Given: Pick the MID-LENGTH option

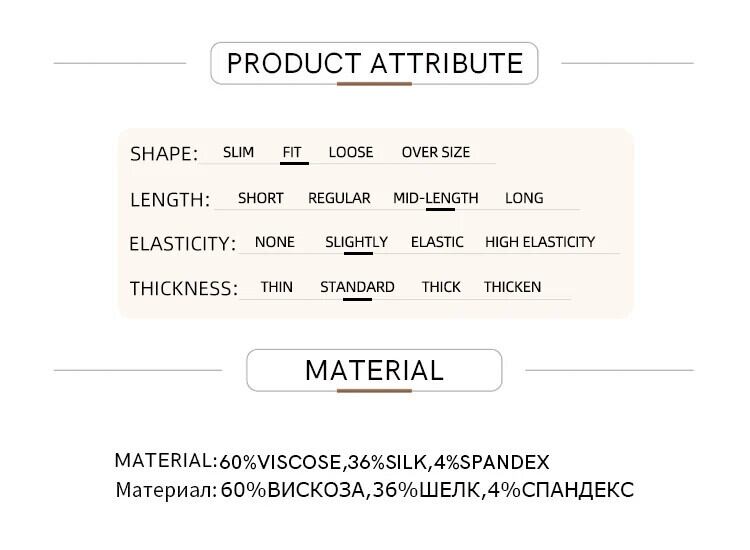Looking at the screenshot, I should pyautogui.click(x=436, y=198).
